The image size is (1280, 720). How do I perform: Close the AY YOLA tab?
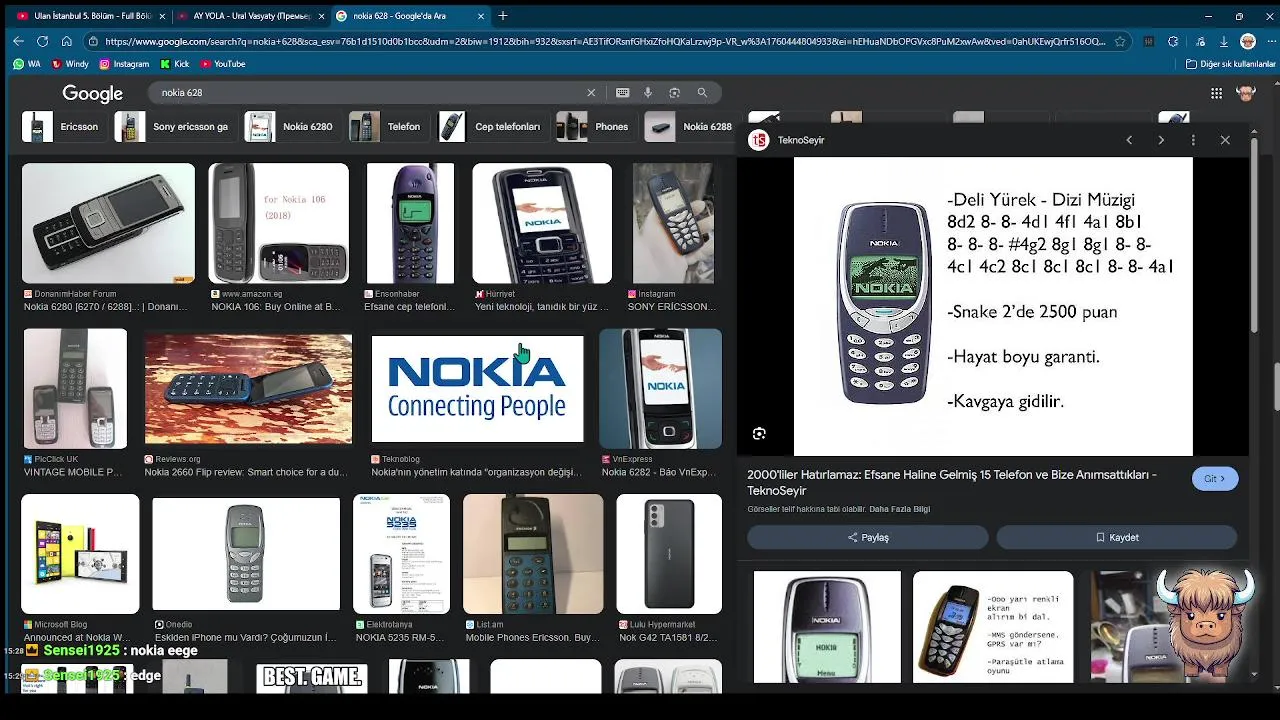click(x=321, y=16)
